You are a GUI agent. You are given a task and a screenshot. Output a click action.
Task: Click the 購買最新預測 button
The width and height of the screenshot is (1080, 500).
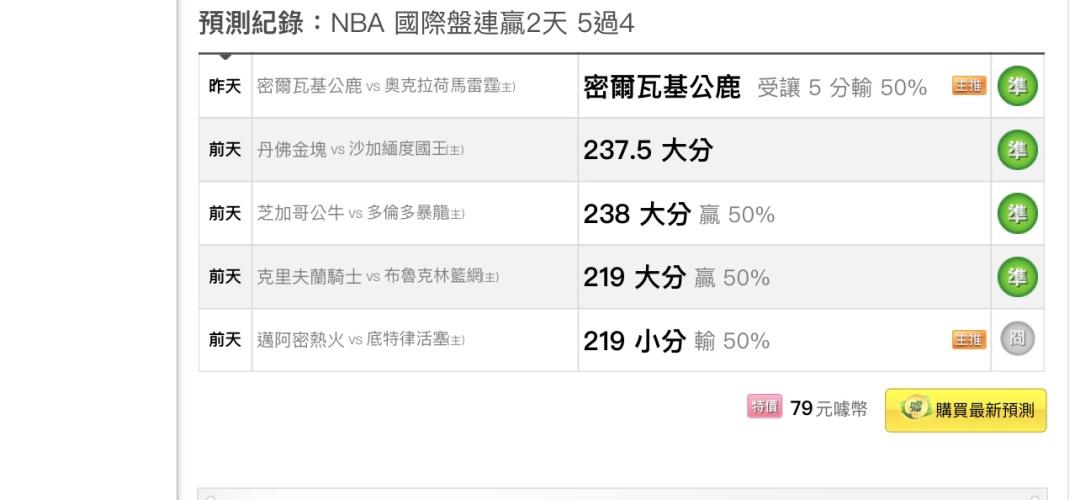point(966,411)
